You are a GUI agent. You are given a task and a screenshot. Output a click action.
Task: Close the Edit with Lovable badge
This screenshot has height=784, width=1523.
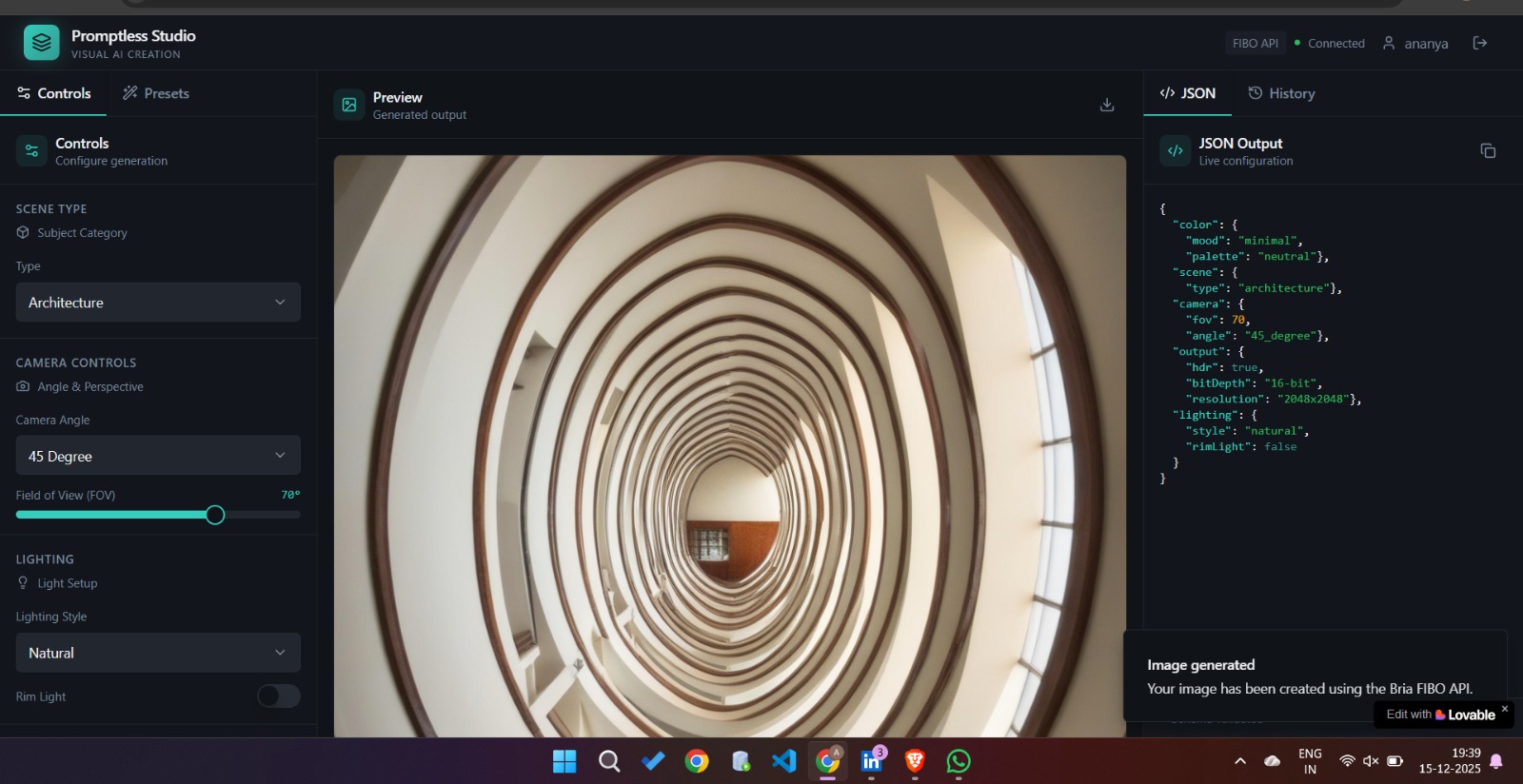pos(1505,709)
